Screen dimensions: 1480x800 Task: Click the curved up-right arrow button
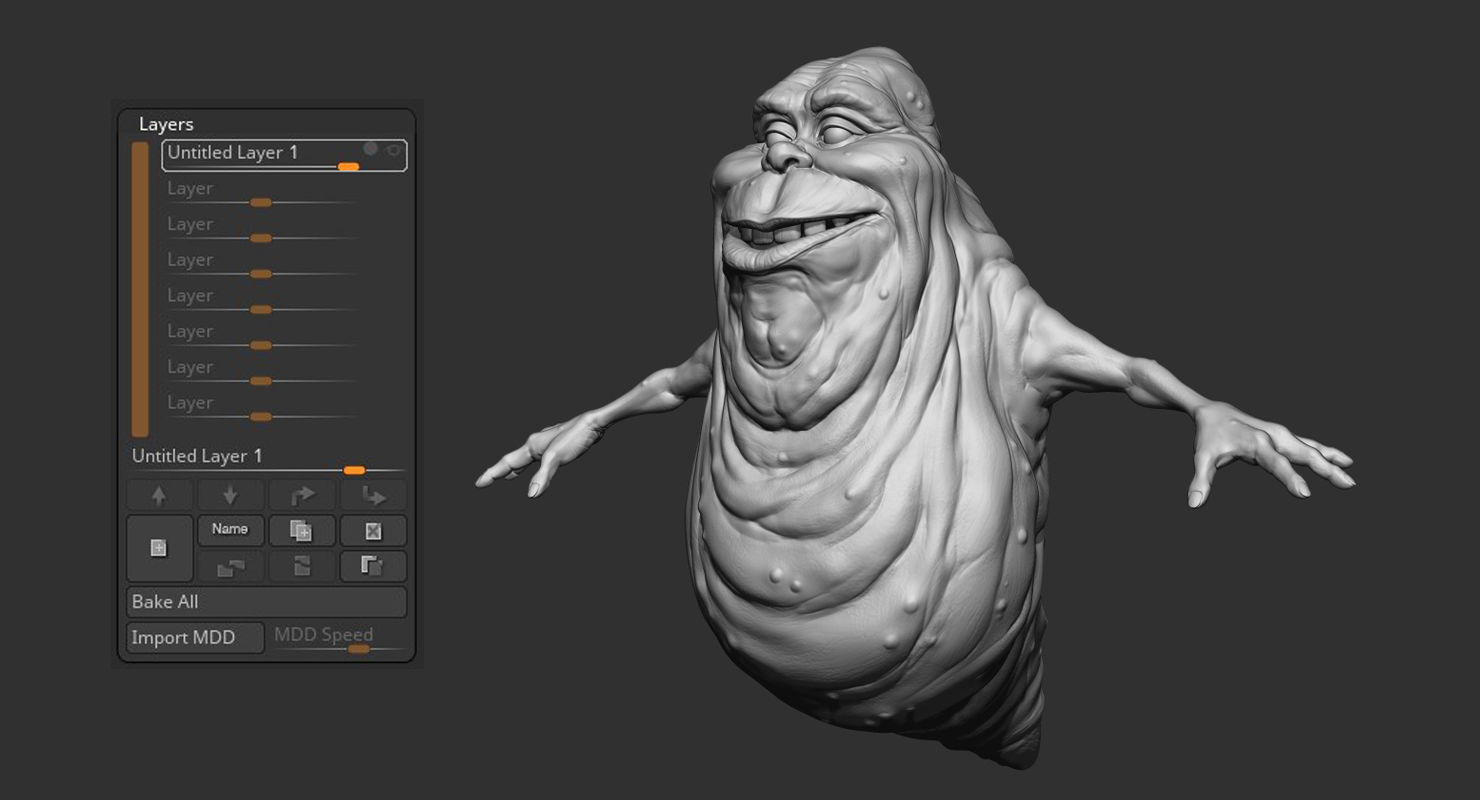[302, 495]
